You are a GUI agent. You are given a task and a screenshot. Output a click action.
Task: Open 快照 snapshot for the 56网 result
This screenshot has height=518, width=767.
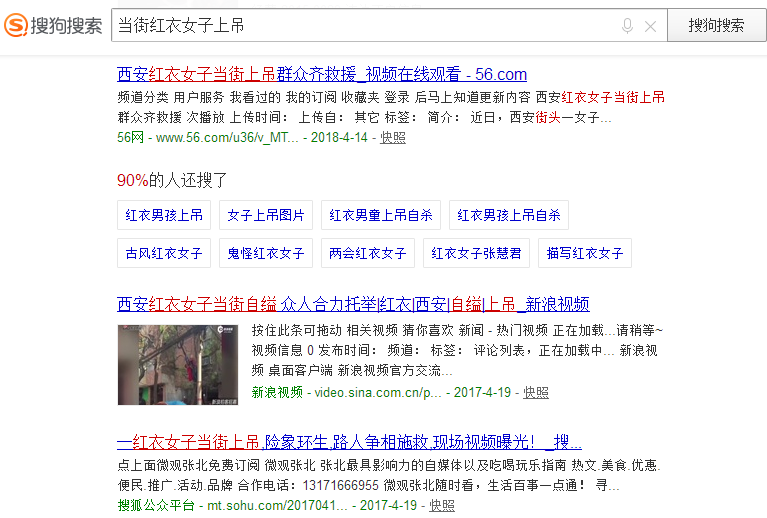click(x=393, y=138)
